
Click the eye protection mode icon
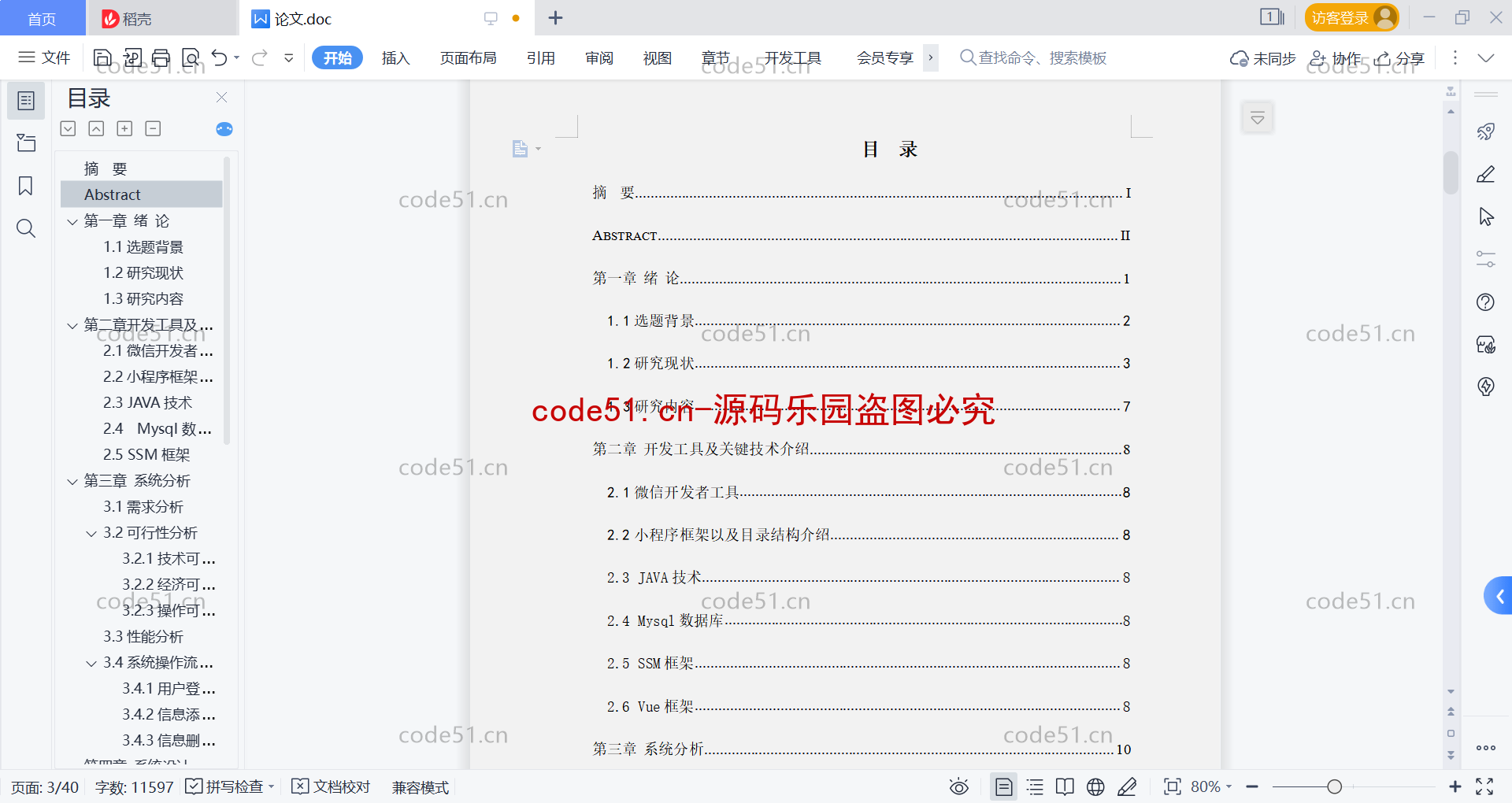(958, 786)
